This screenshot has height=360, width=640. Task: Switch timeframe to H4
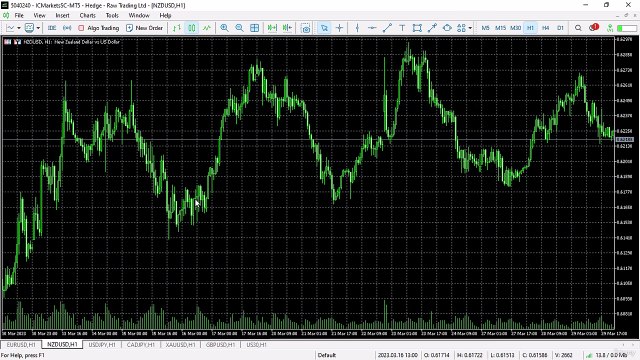[545, 28]
